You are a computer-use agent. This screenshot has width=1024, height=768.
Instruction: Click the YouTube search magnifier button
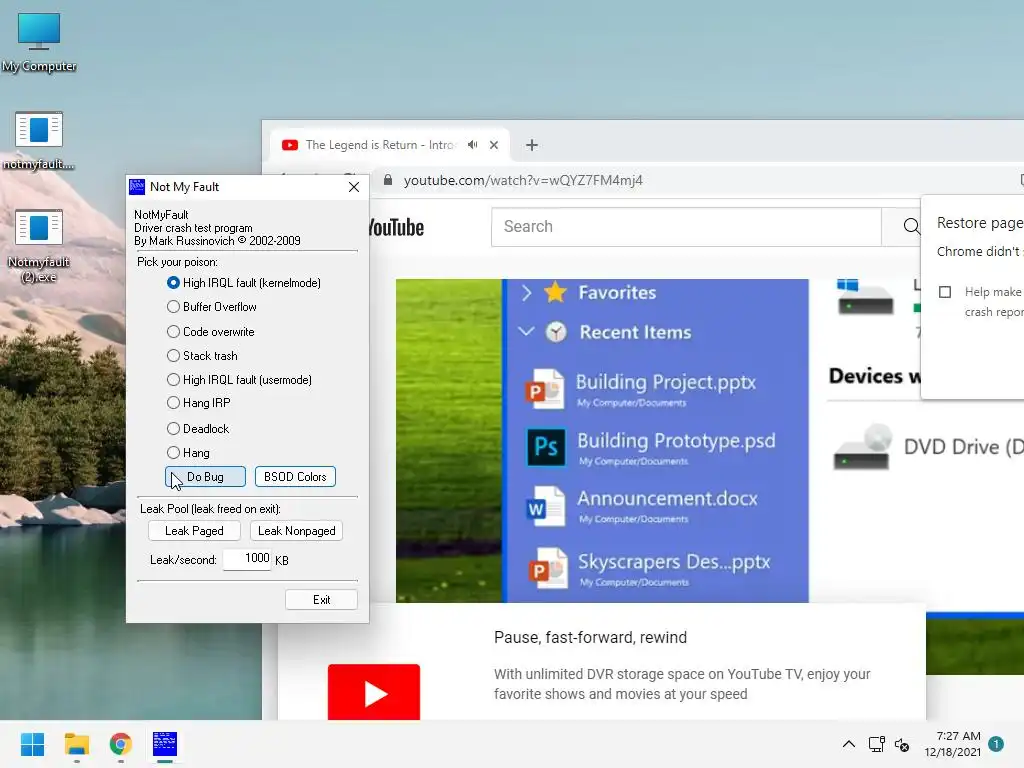(x=910, y=227)
